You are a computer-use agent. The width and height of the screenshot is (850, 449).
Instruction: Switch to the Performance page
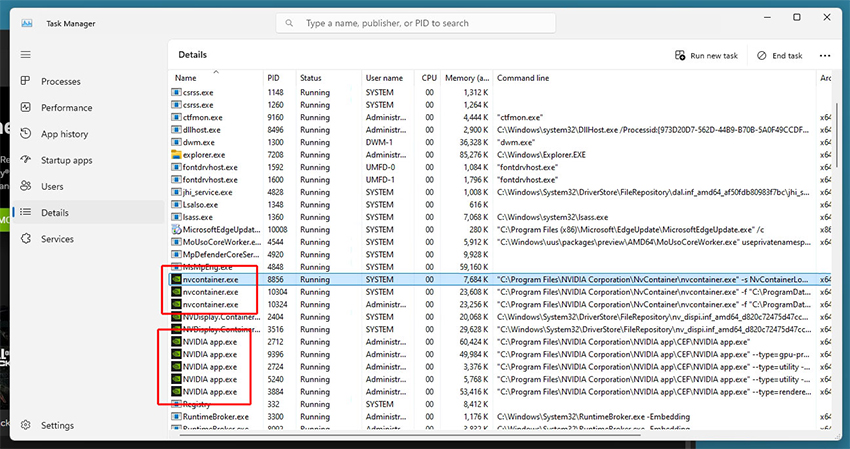click(88, 107)
